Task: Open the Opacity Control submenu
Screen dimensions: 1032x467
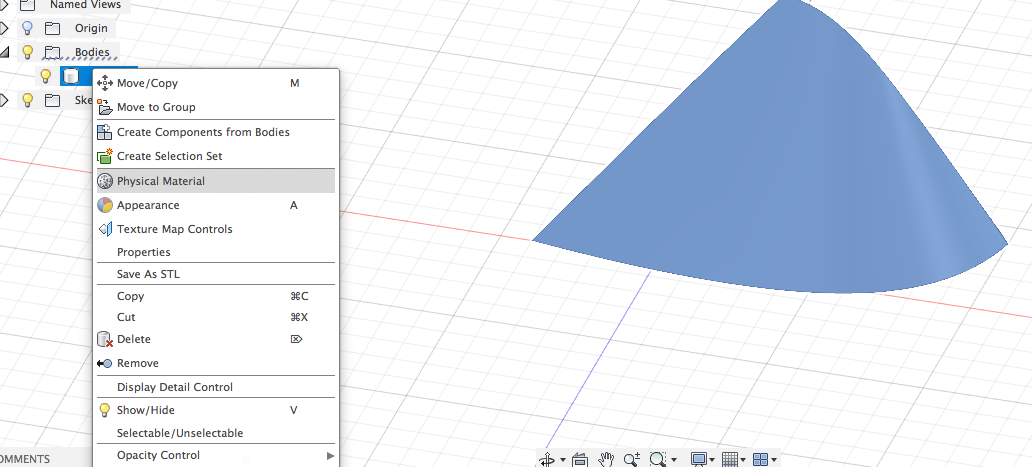Action: pyautogui.click(x=216, y=455)
